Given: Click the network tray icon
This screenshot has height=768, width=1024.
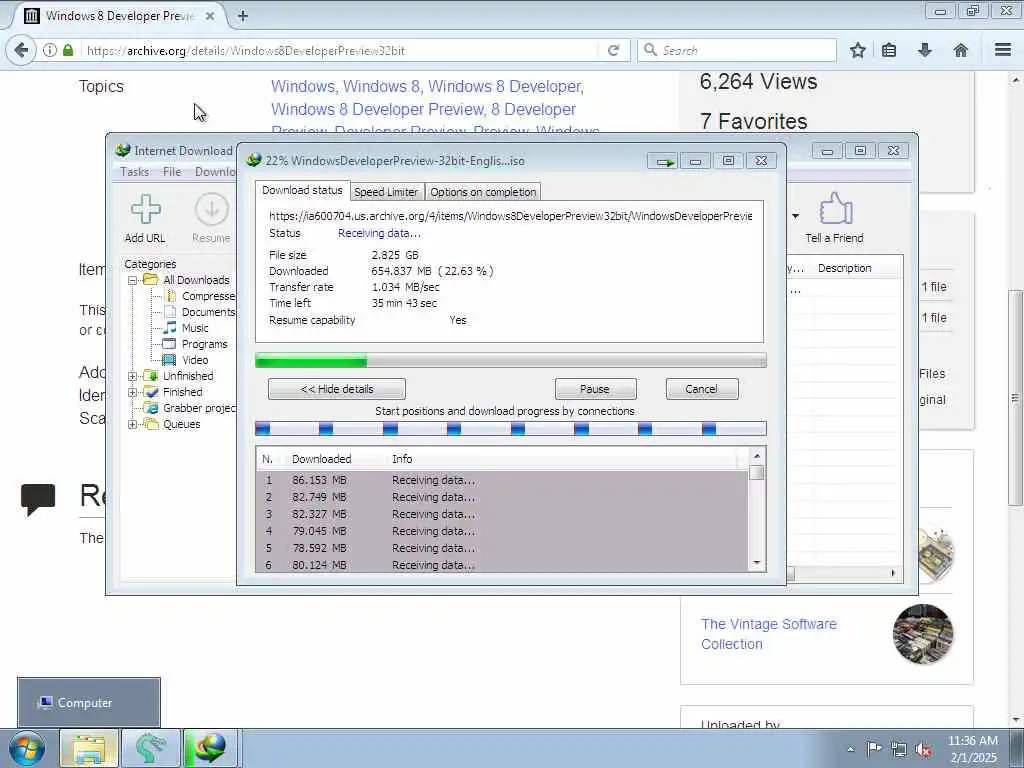Looking at the screenshot, I should pos(899,749).
